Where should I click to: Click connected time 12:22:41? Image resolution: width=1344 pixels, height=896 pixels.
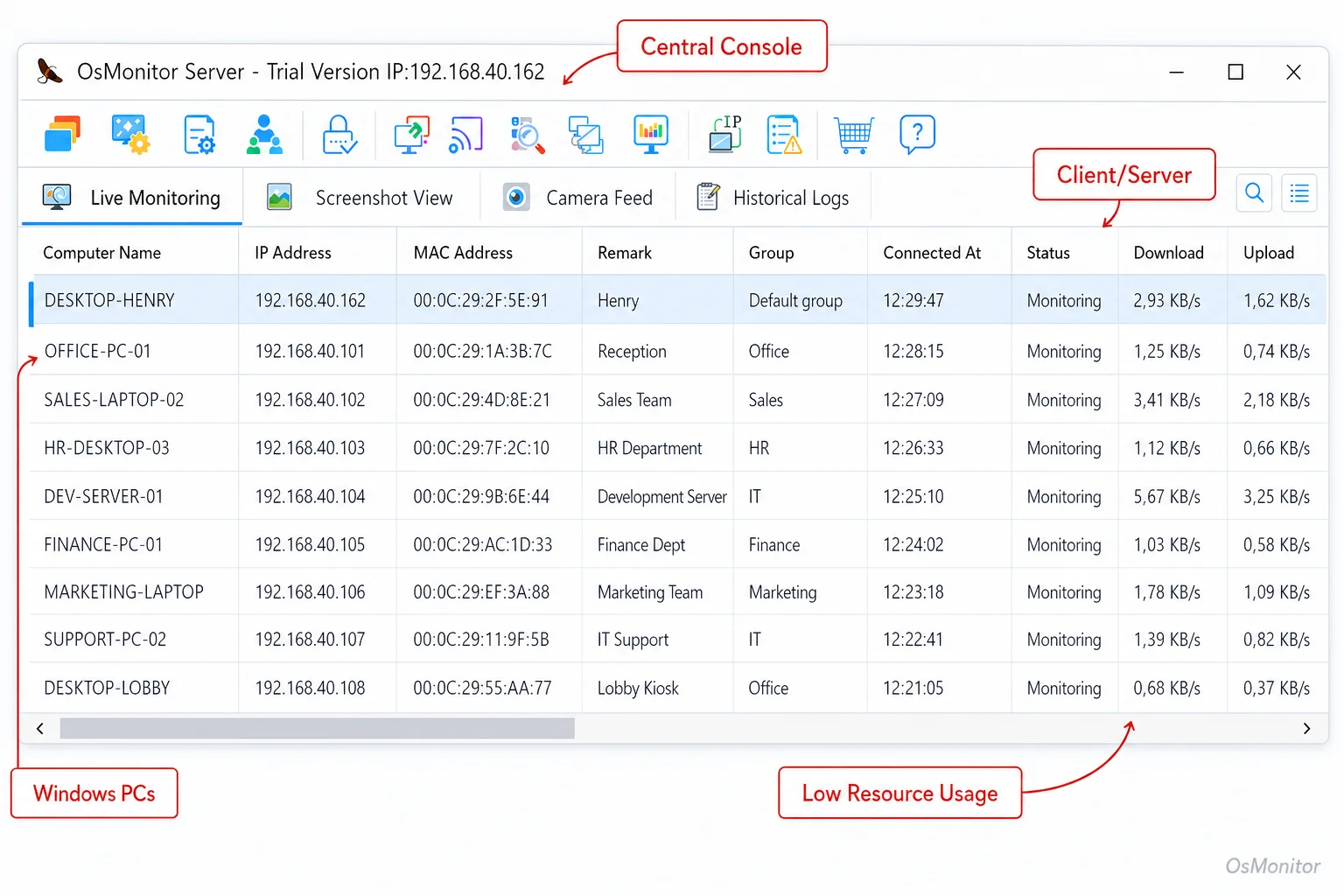[x=913, y=639]
